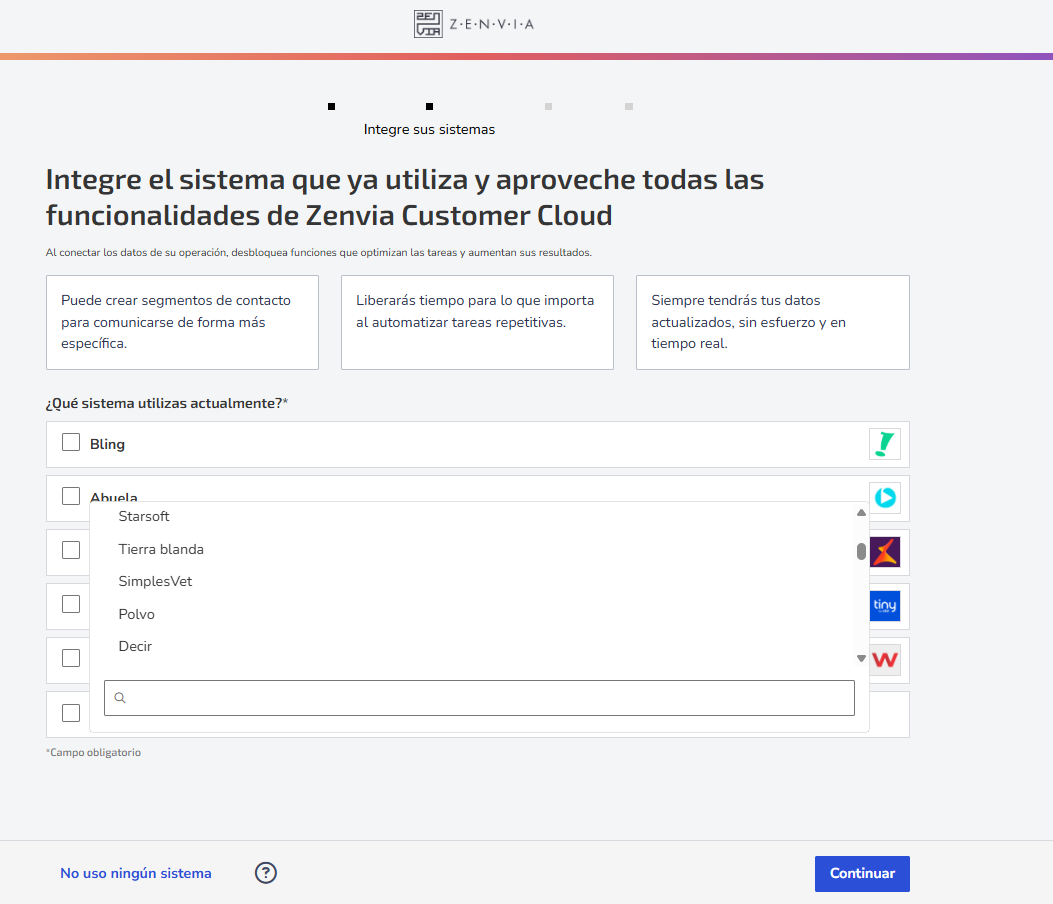Click the dropdown list scroll down arrow
The width and height of the screenshot is (1053, 904).
pyautogui.click(x=861, y=658)
